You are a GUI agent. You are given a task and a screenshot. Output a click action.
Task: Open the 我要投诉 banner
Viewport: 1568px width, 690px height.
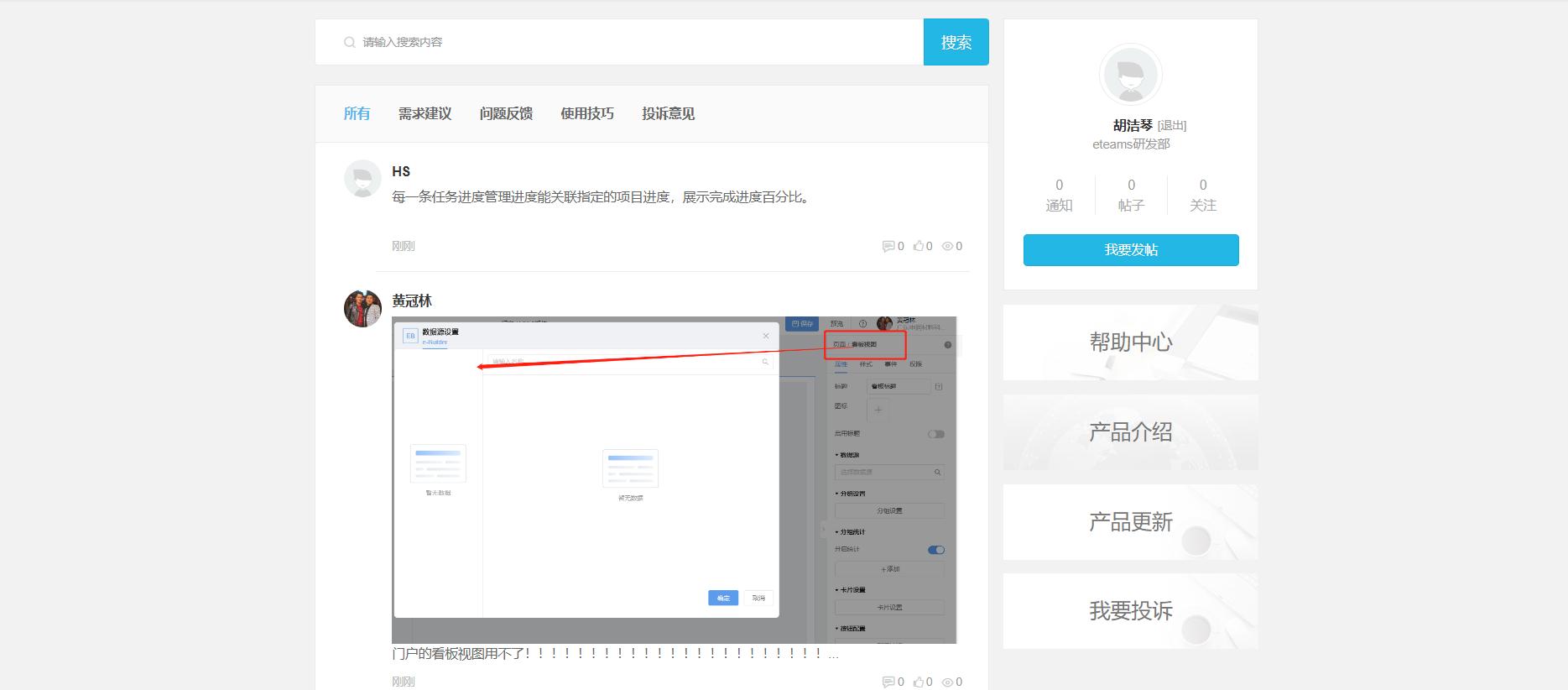(x=1131, y=611)
